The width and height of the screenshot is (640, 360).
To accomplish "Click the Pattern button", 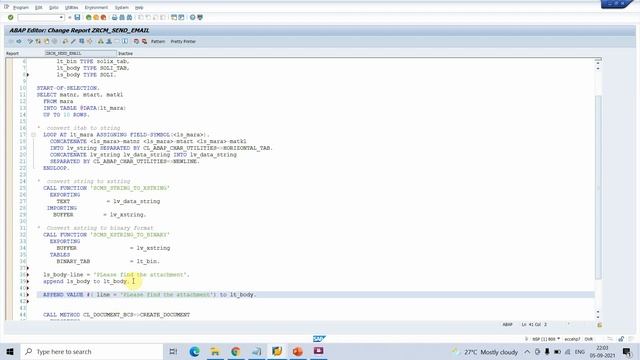I will click(x=158, y=42).
